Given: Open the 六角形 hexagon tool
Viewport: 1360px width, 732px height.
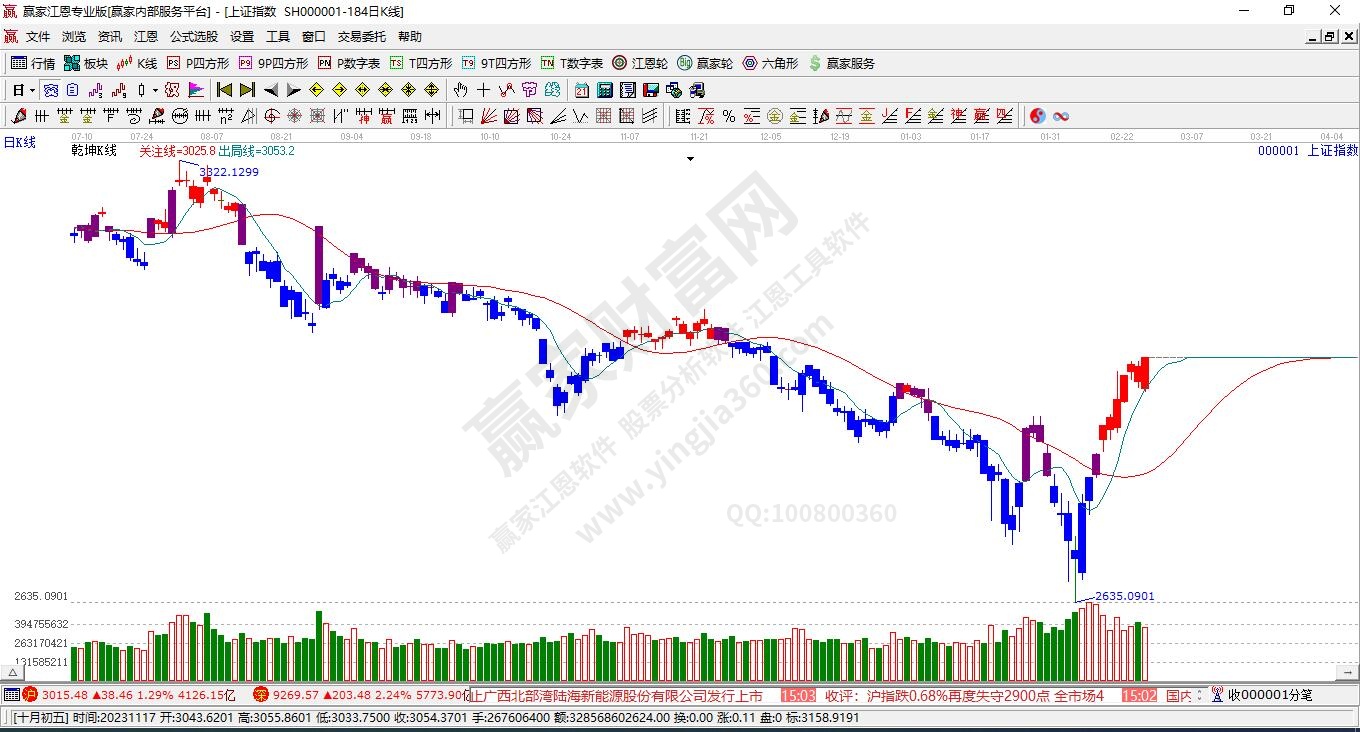Looking at the screenshot, I should pos(770,63).
